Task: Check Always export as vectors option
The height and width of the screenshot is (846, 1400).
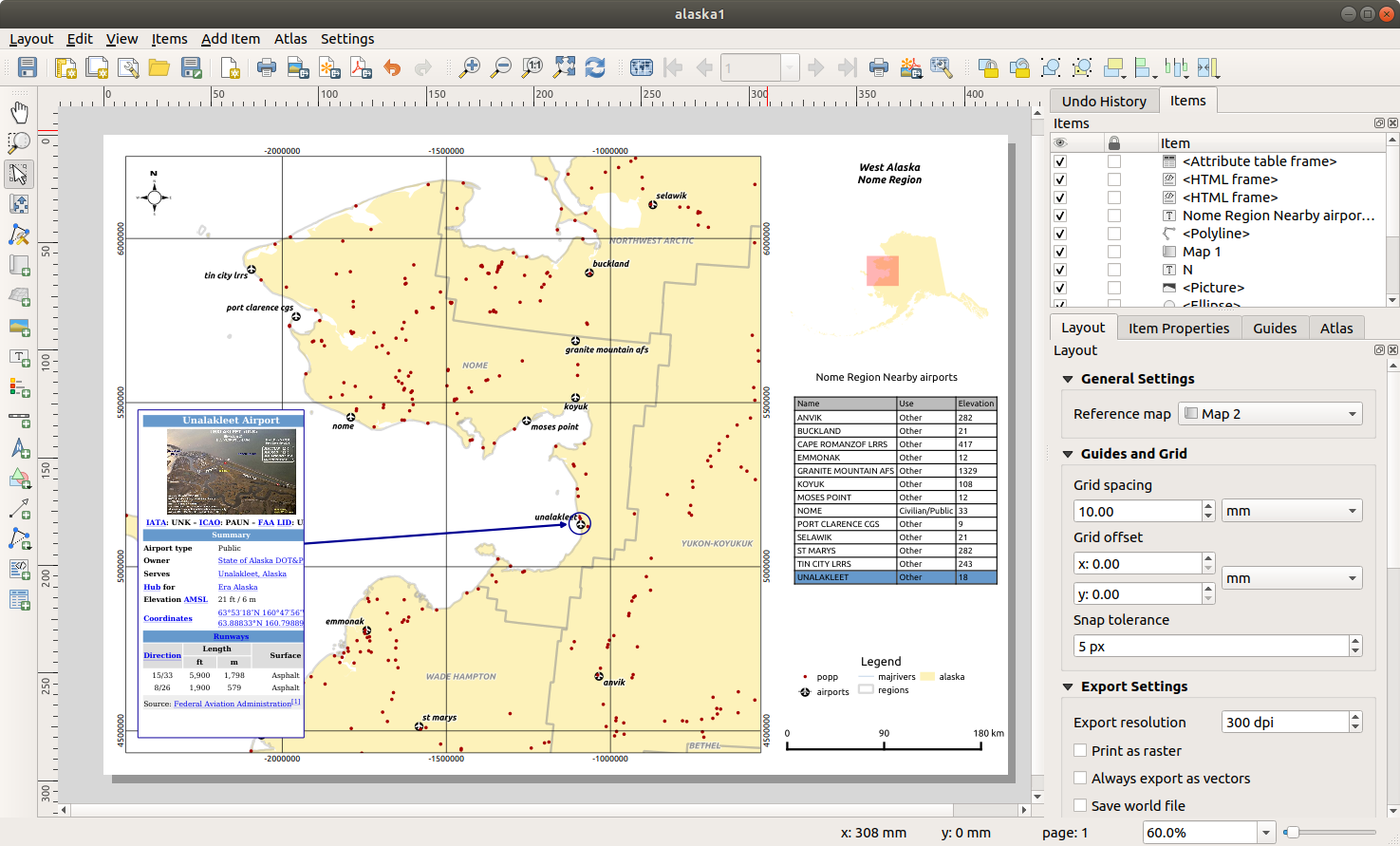Action: [x=1080, y=778]
